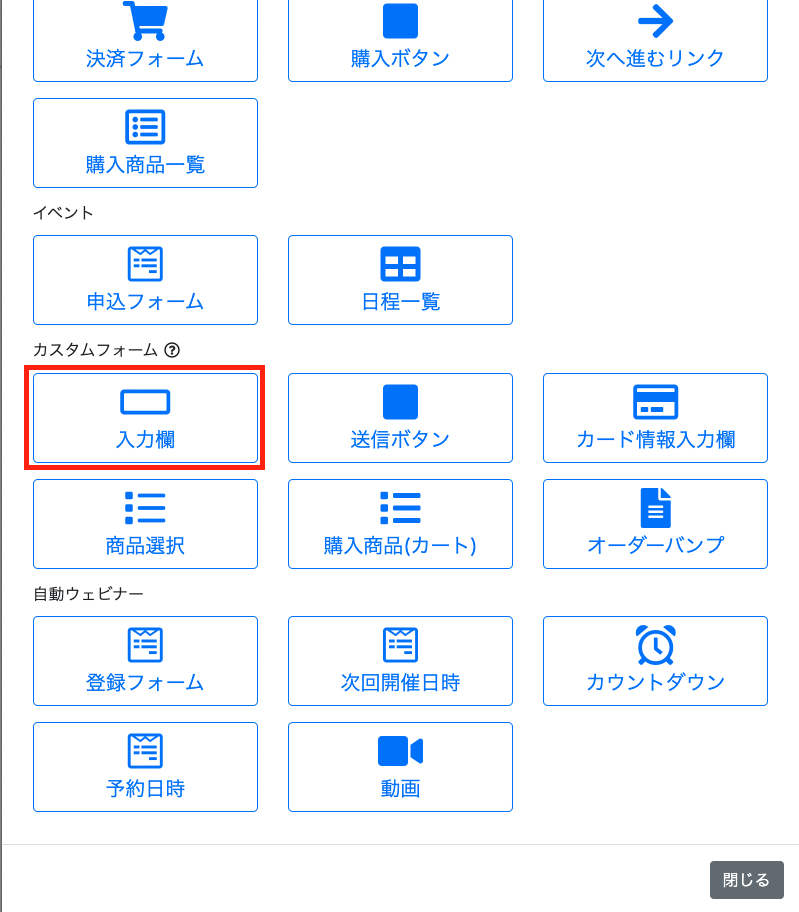This screenshot has width=799, height=912.
Task: Click the 日程一覧 table icon
Action: click(x=400, y=264)
